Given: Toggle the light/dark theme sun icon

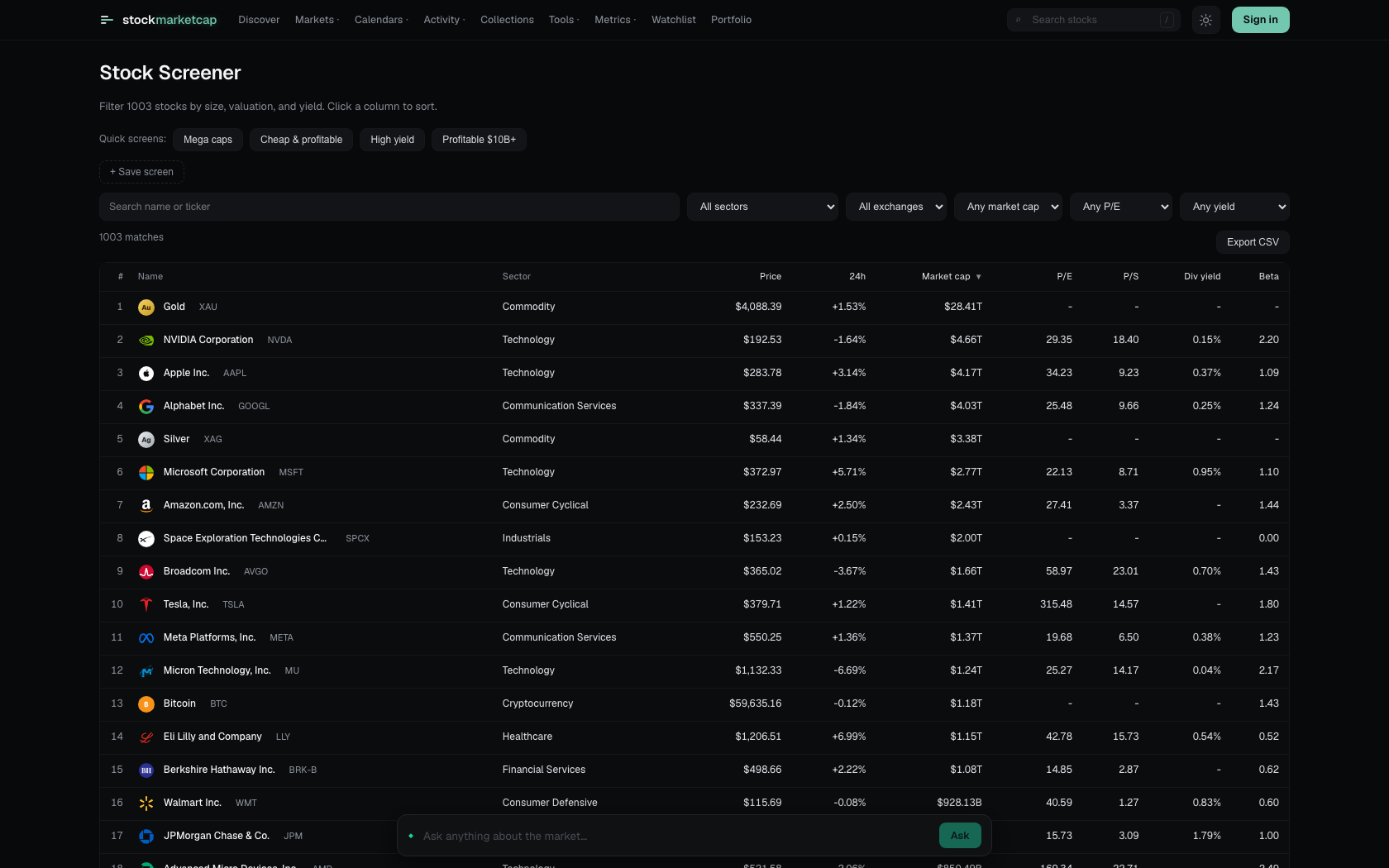Looking at the screenshot, I should click(1205, 20).
